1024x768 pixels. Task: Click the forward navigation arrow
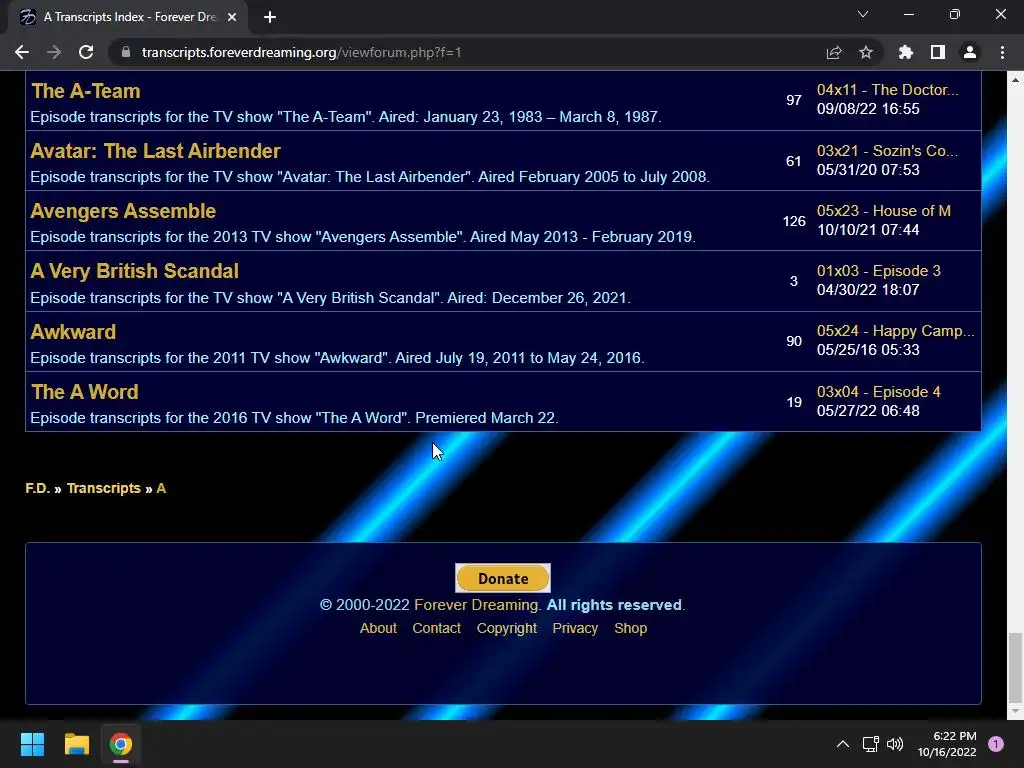point(54,52)
